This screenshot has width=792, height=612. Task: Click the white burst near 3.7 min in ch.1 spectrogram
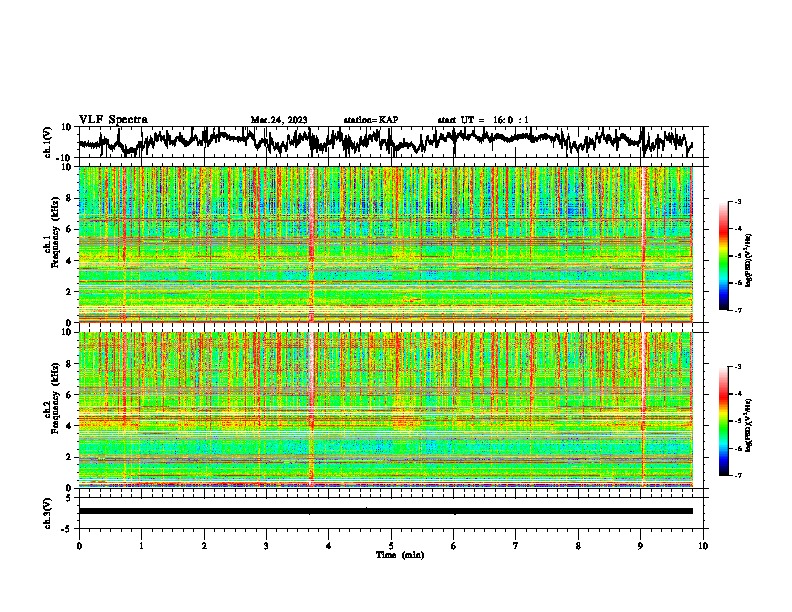pos(311,244)
